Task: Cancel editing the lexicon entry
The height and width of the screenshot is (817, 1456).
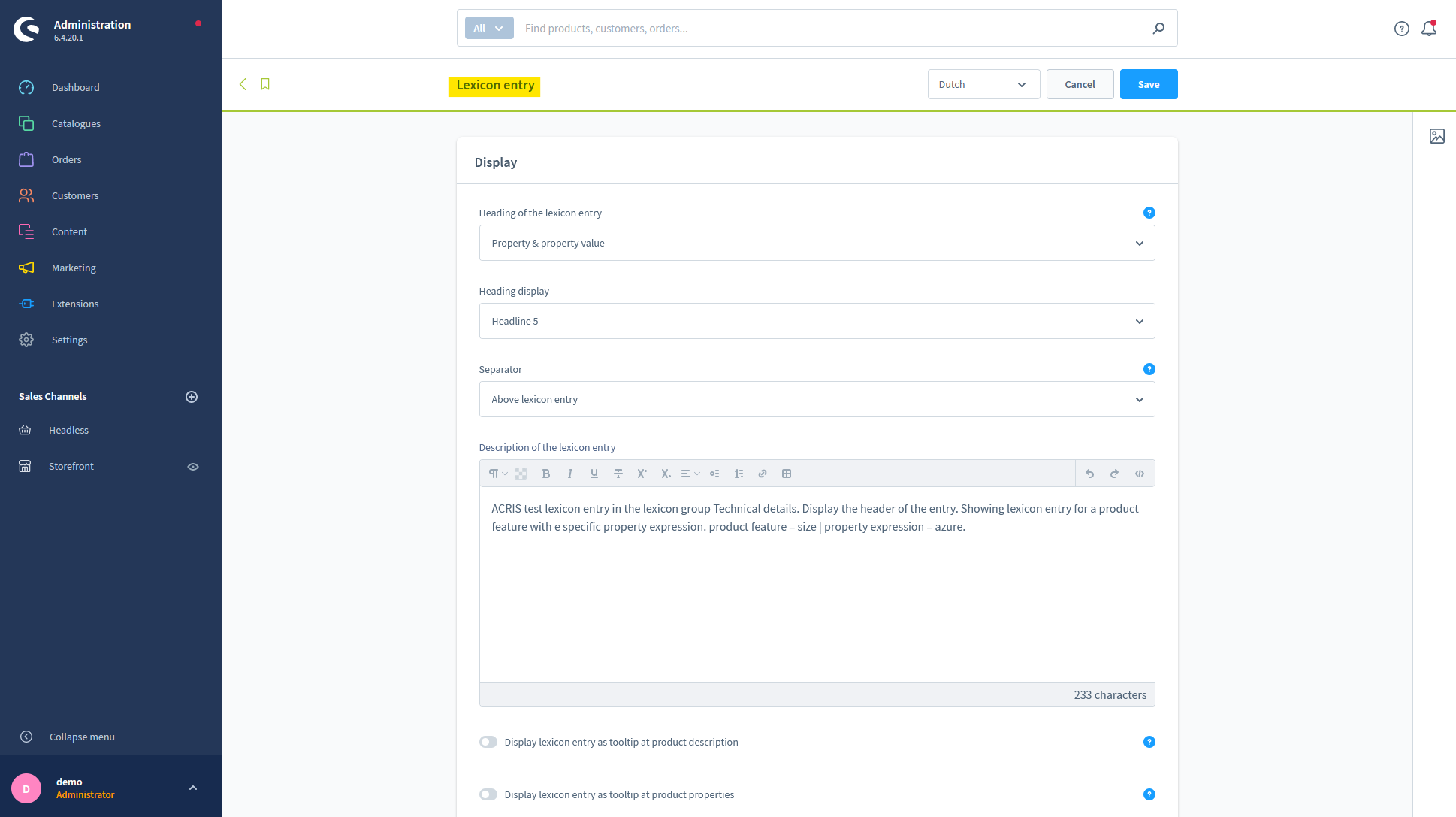Action: [1080, 84]
